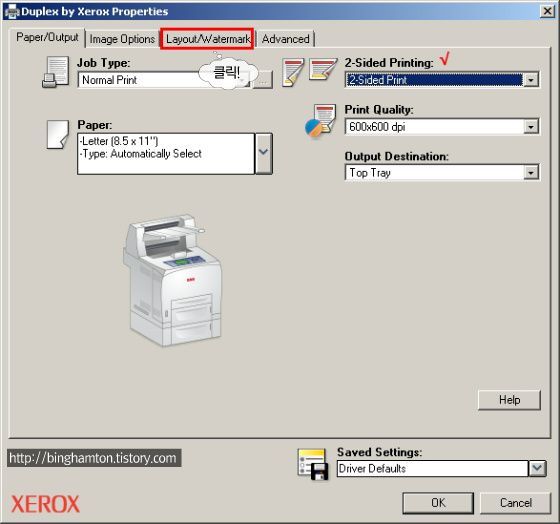Click the Cancel button
Image resolution: width=560 pixels, height=524 pixels.
516,503
